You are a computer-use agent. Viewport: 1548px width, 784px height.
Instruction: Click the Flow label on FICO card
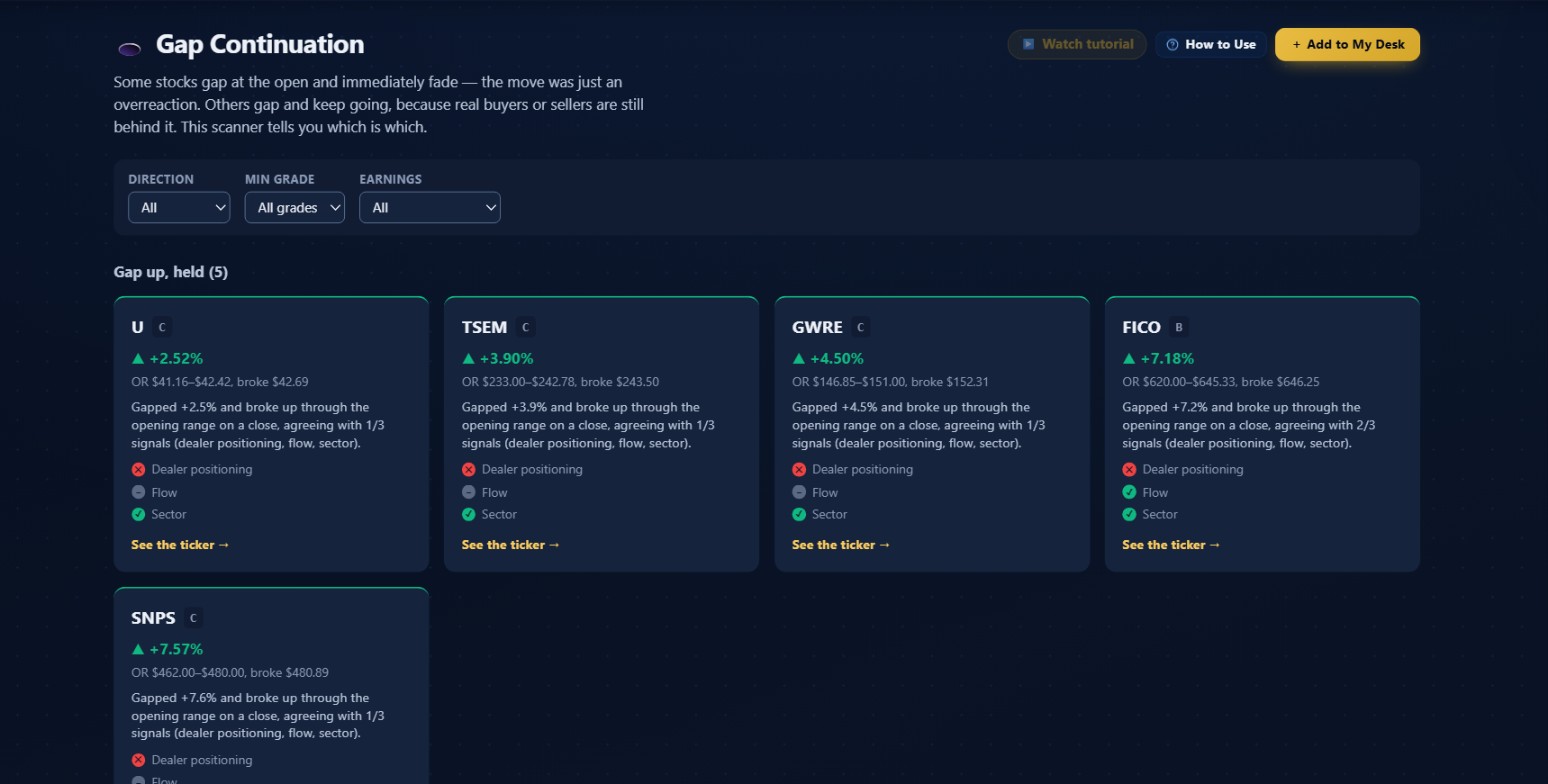(1155, 492)
